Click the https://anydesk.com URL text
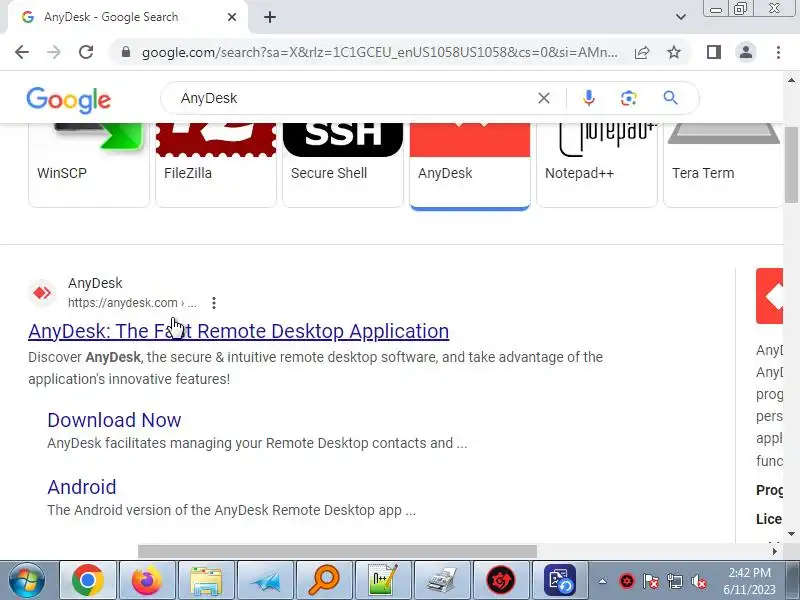This screenshot has width=800, height=600. coord(132,303)
